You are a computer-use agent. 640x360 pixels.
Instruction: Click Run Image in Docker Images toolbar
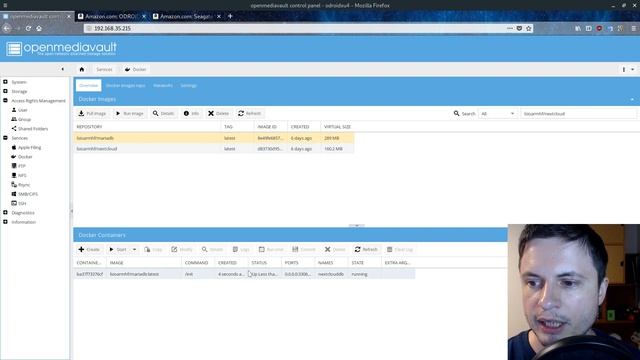[x=129, y=113]
